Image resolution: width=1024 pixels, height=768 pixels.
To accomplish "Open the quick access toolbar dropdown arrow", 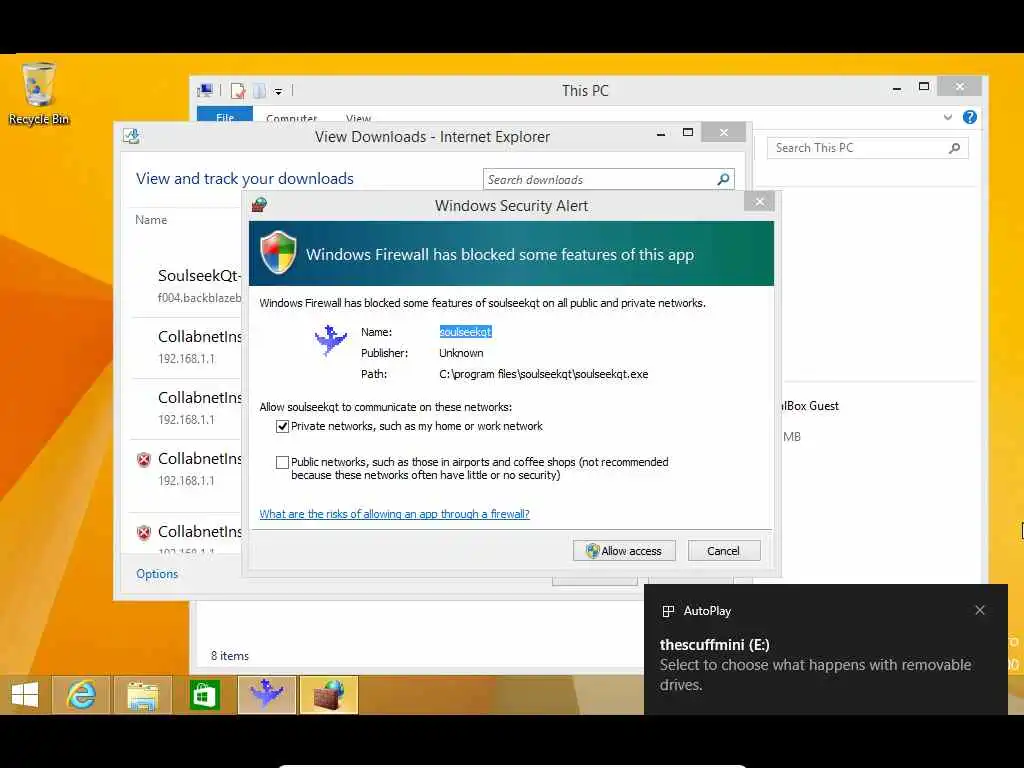I will pyautogui.click(x=278, y=91).
